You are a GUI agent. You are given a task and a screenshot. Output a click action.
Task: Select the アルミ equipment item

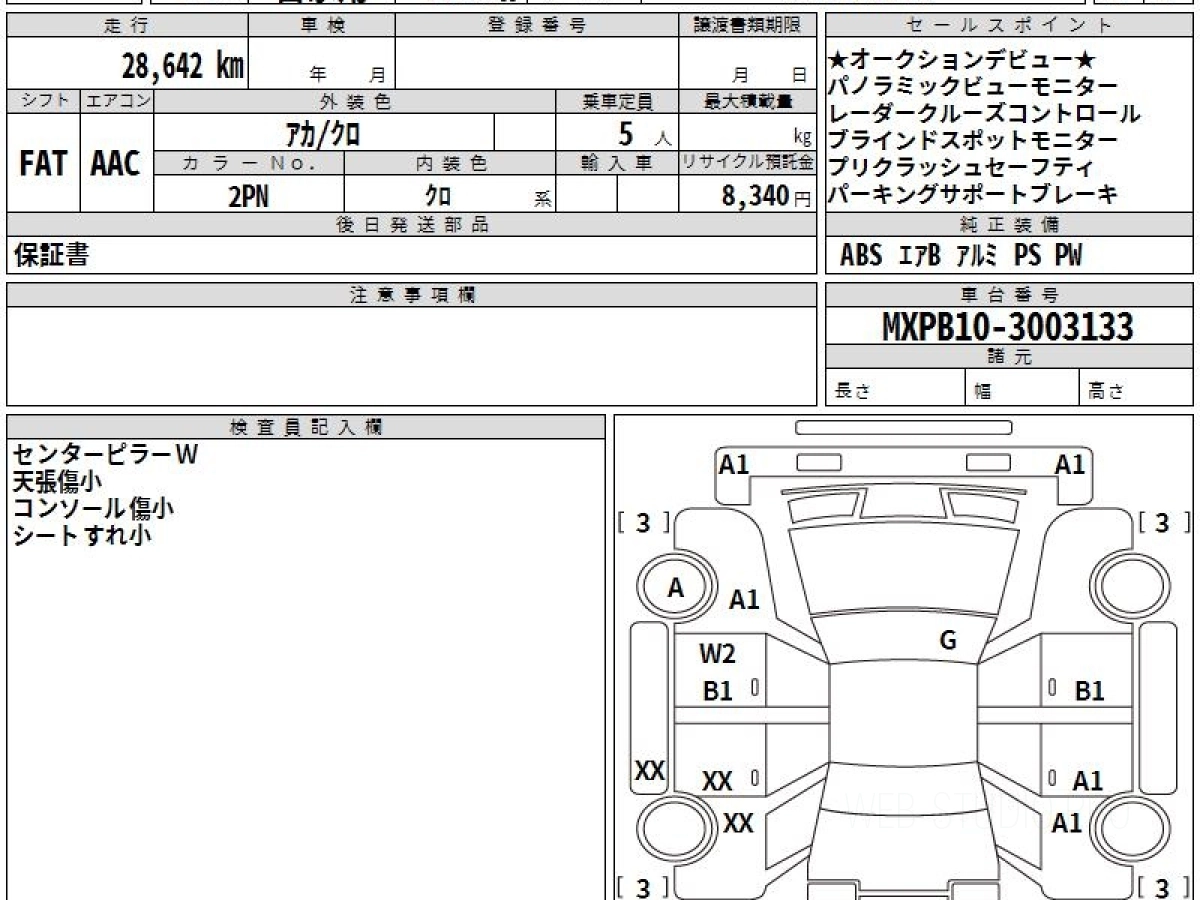click(x=976, y=256)
